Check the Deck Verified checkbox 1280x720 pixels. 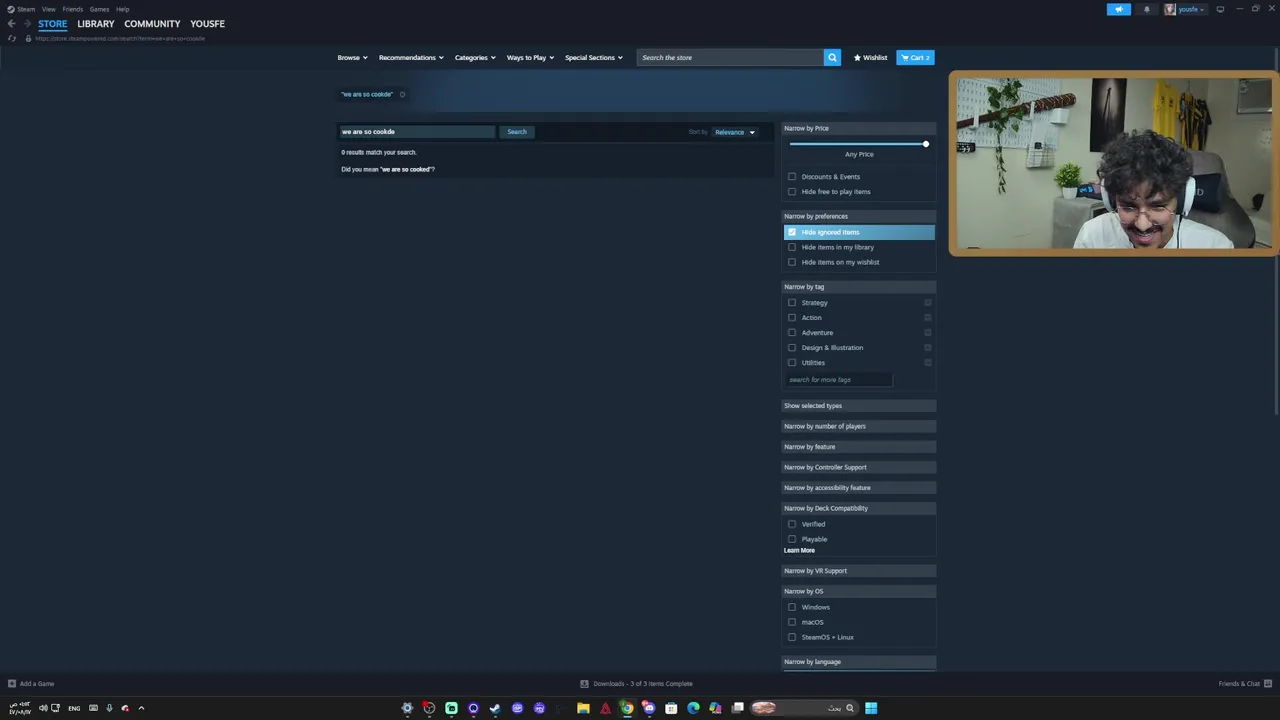click(792, 524)
